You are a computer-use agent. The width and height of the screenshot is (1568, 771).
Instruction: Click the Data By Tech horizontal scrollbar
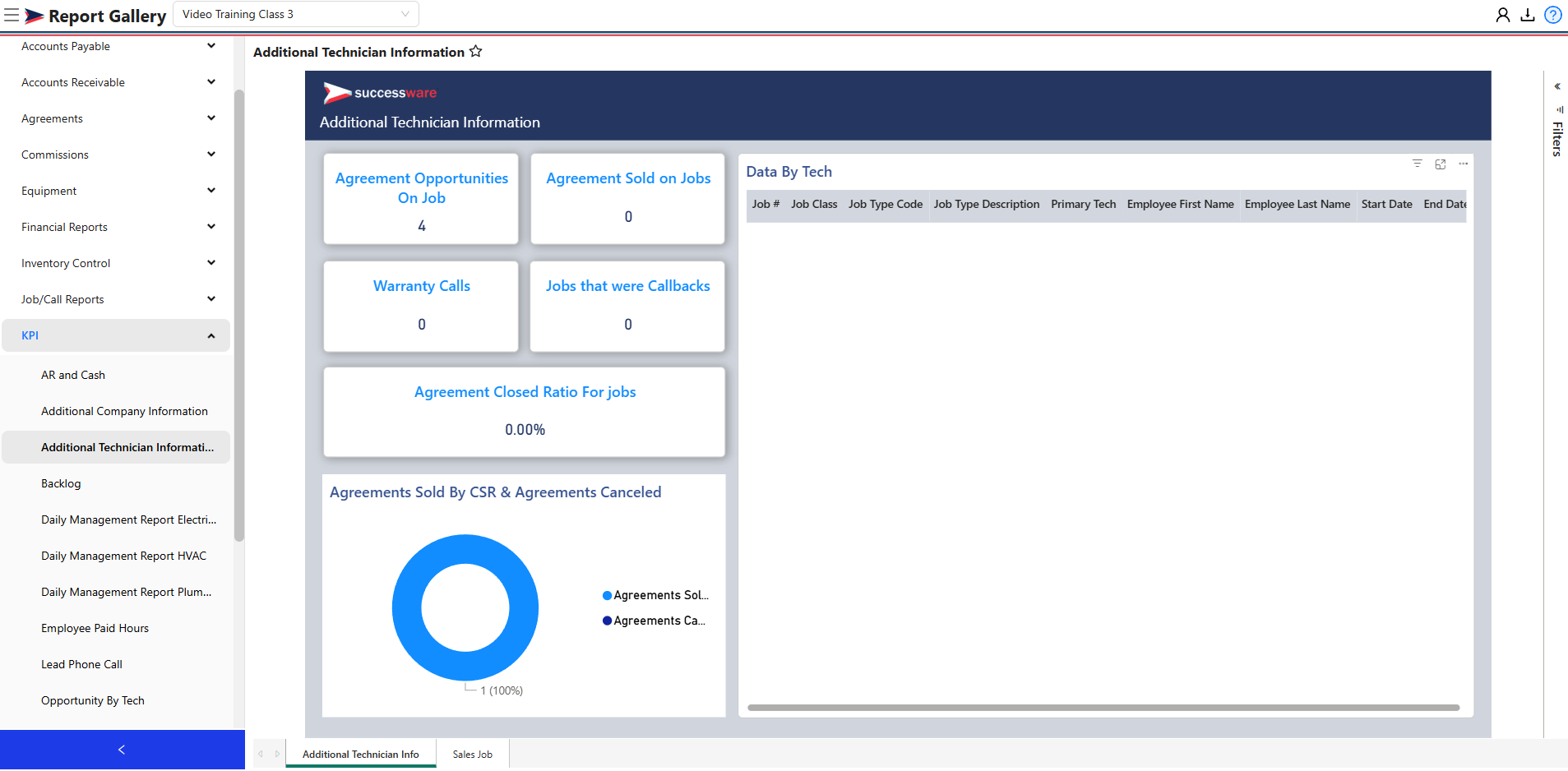(x=1103, y=707)
